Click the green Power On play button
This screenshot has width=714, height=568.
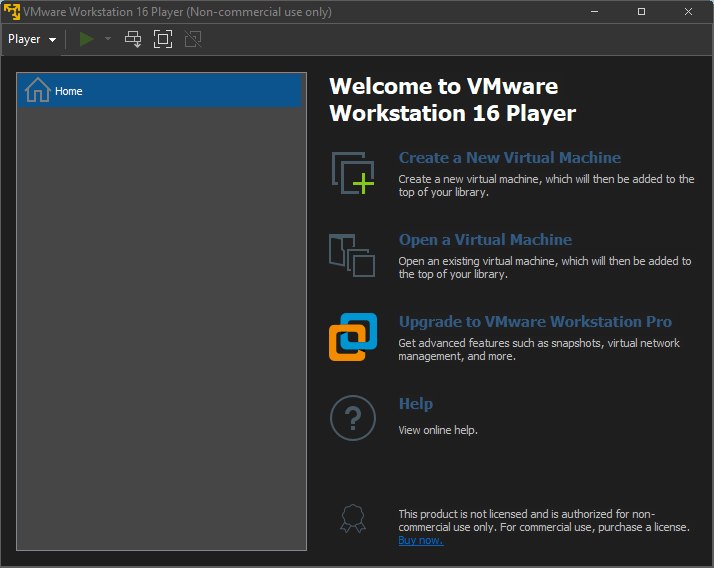87,39
